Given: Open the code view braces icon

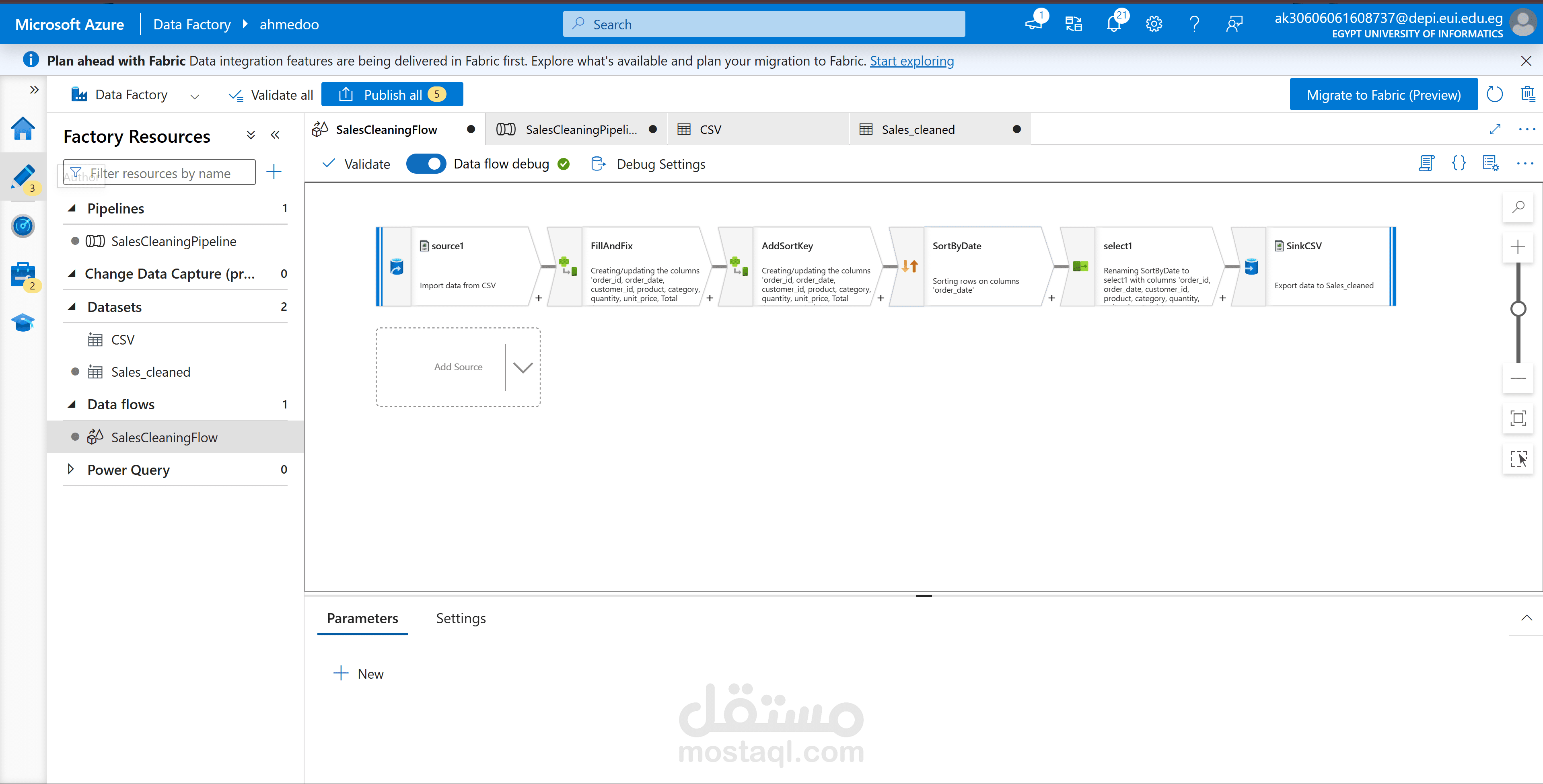Looking at the screenshot, I should 1459,163.
